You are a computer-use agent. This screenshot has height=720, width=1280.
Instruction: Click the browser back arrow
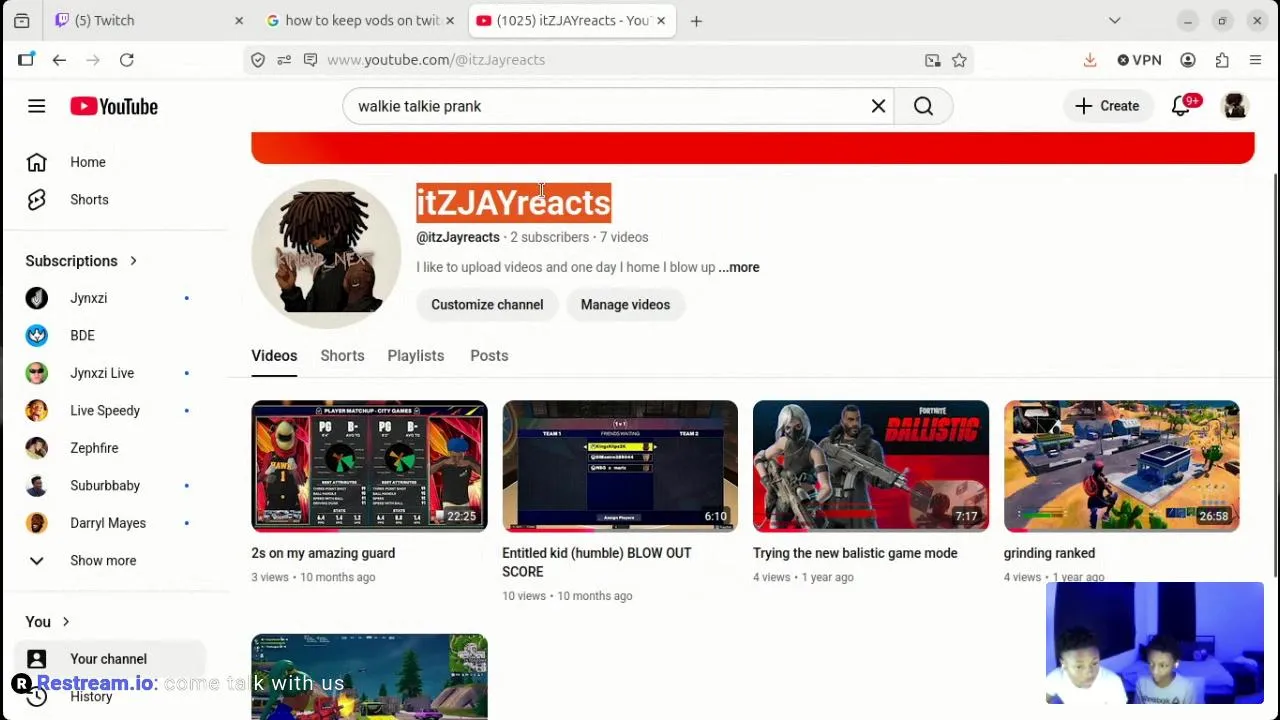pos(59,60)
